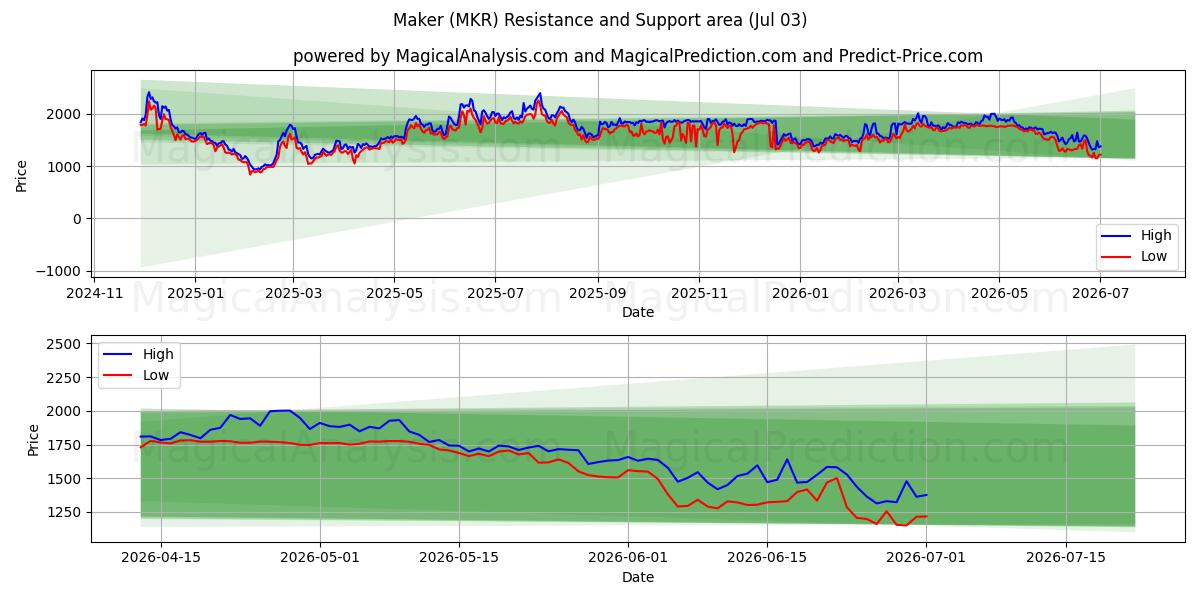Click the bottom chart x-axis label '2026-06-01'
The image size is (1200, 600).
click(x=628, y=560)
